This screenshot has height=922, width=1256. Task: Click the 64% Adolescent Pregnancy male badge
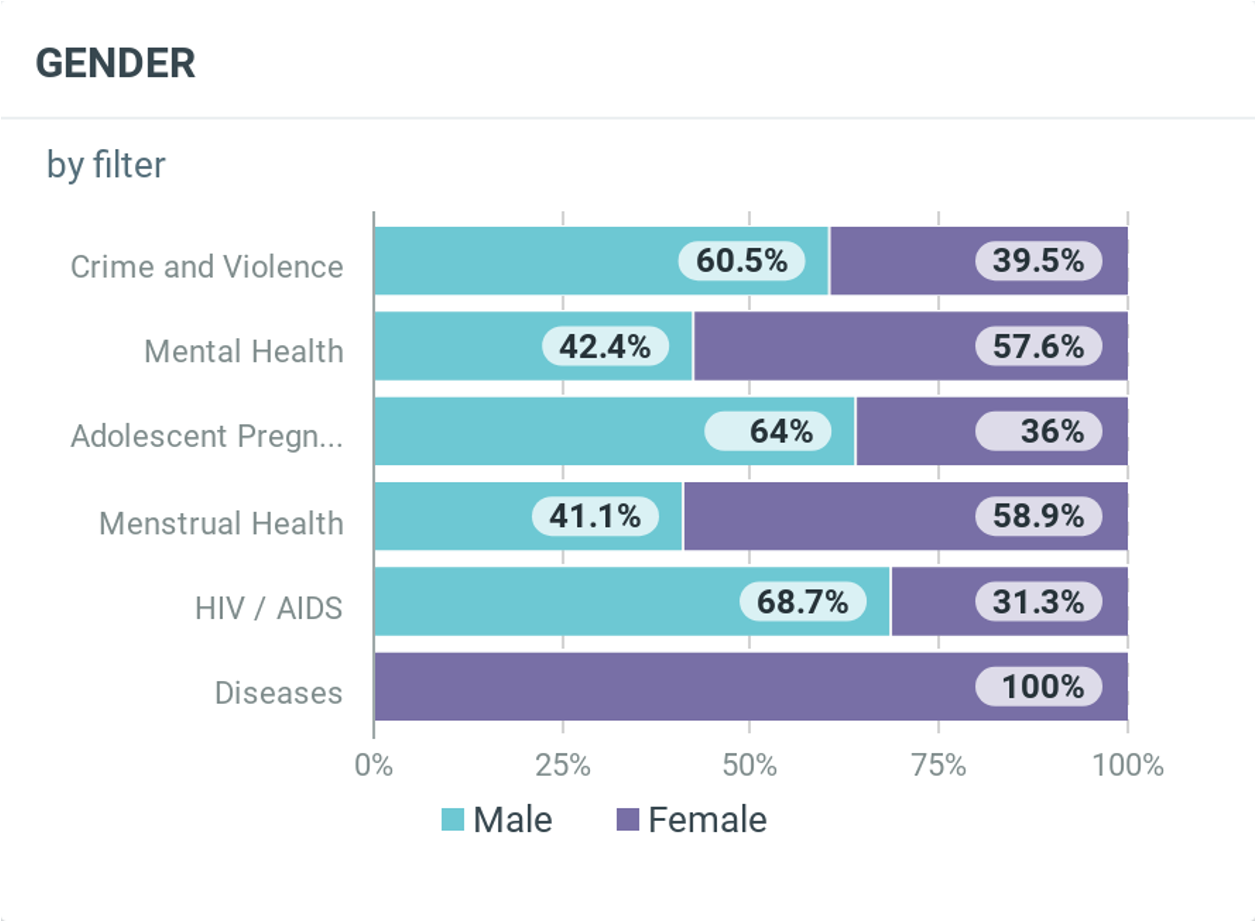click(767, 432)
